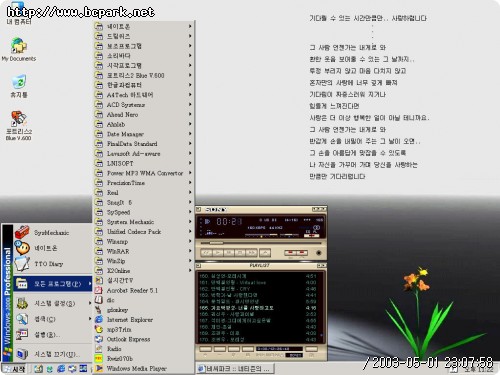
Task: Click the 시작 Start button
Action: [x=15, y=369]
